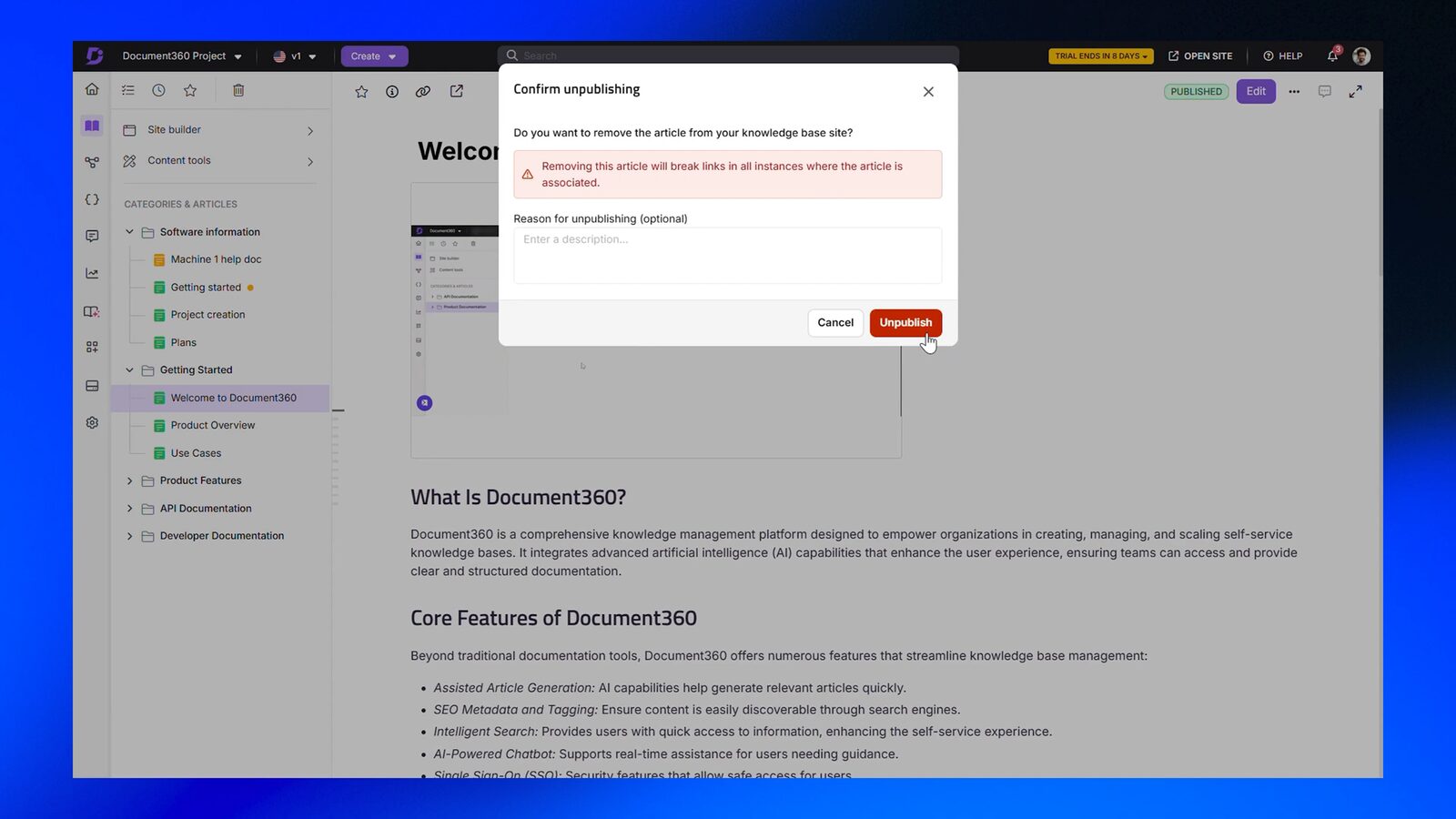The height and width of the screenshot is (819, 1456).
Task: Select Machine 1 help doc article
Action: 216,259
